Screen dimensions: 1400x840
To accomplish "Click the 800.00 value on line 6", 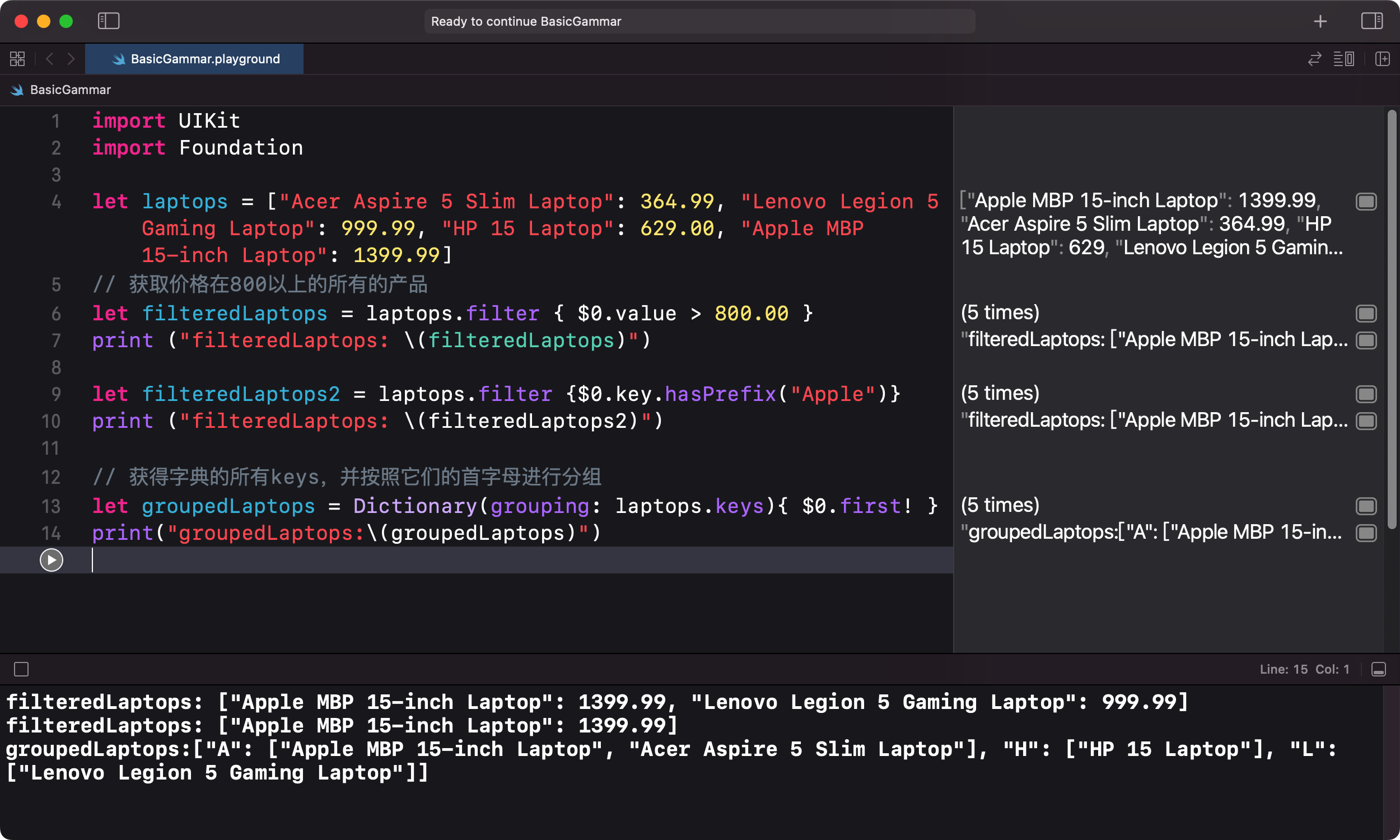I will [752, 313].
